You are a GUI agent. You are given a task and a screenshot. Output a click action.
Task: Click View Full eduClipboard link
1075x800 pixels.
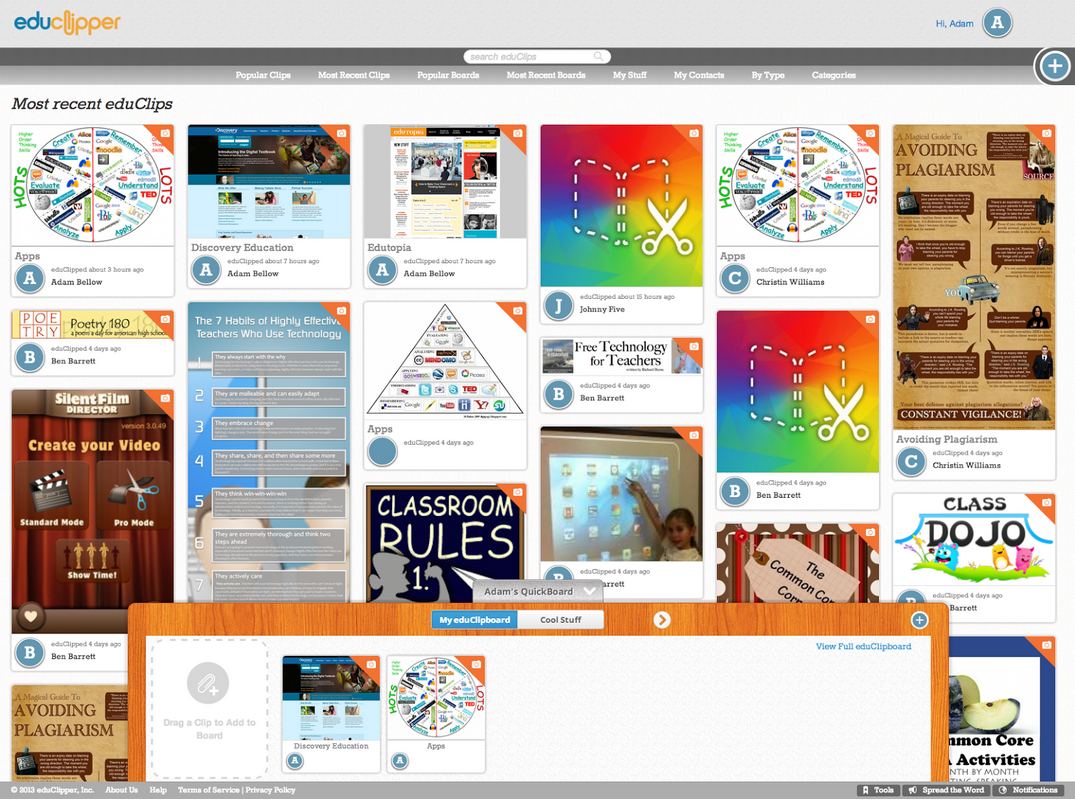(x=863, y=647)
